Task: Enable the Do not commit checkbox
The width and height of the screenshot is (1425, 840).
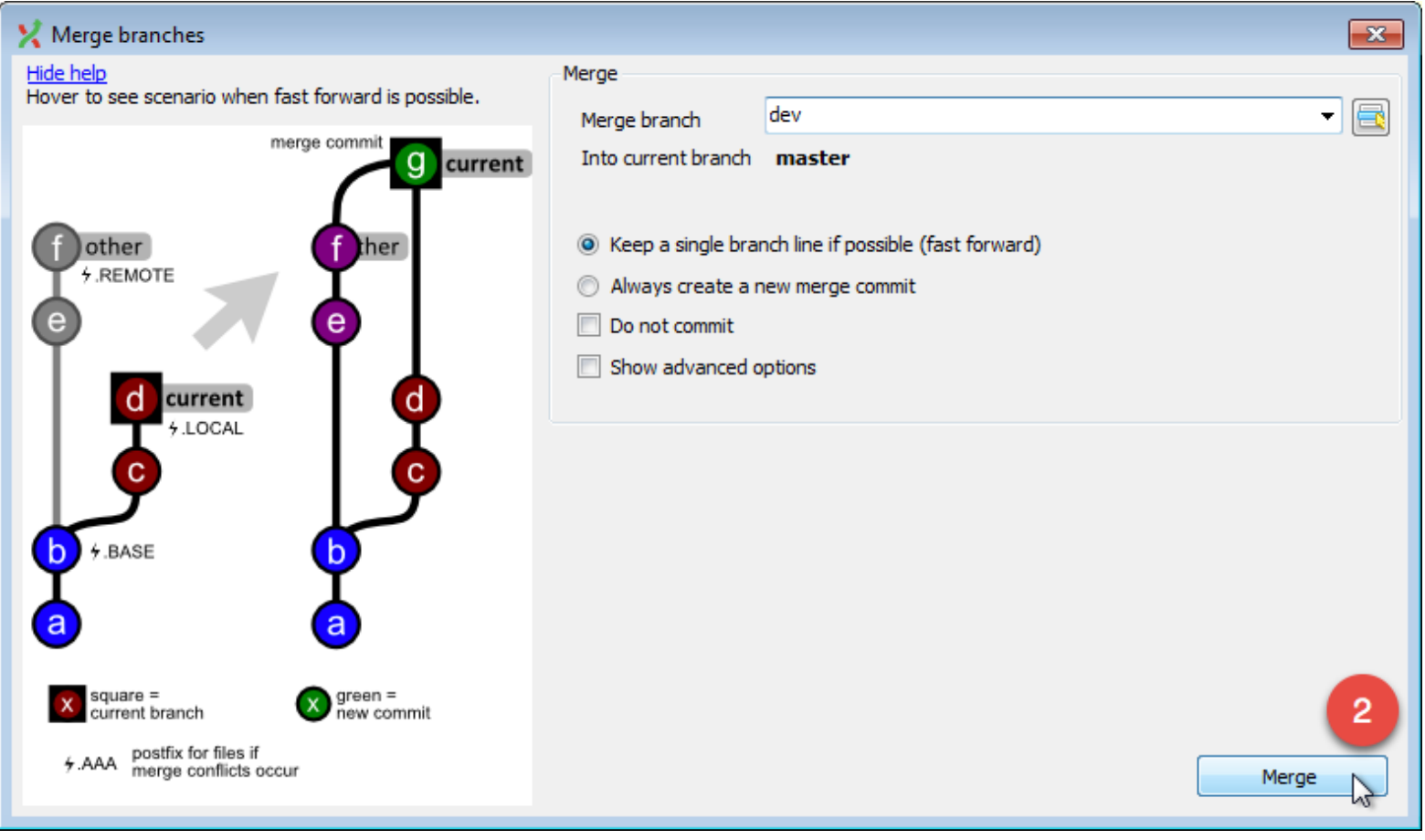Action: (589, 325)
